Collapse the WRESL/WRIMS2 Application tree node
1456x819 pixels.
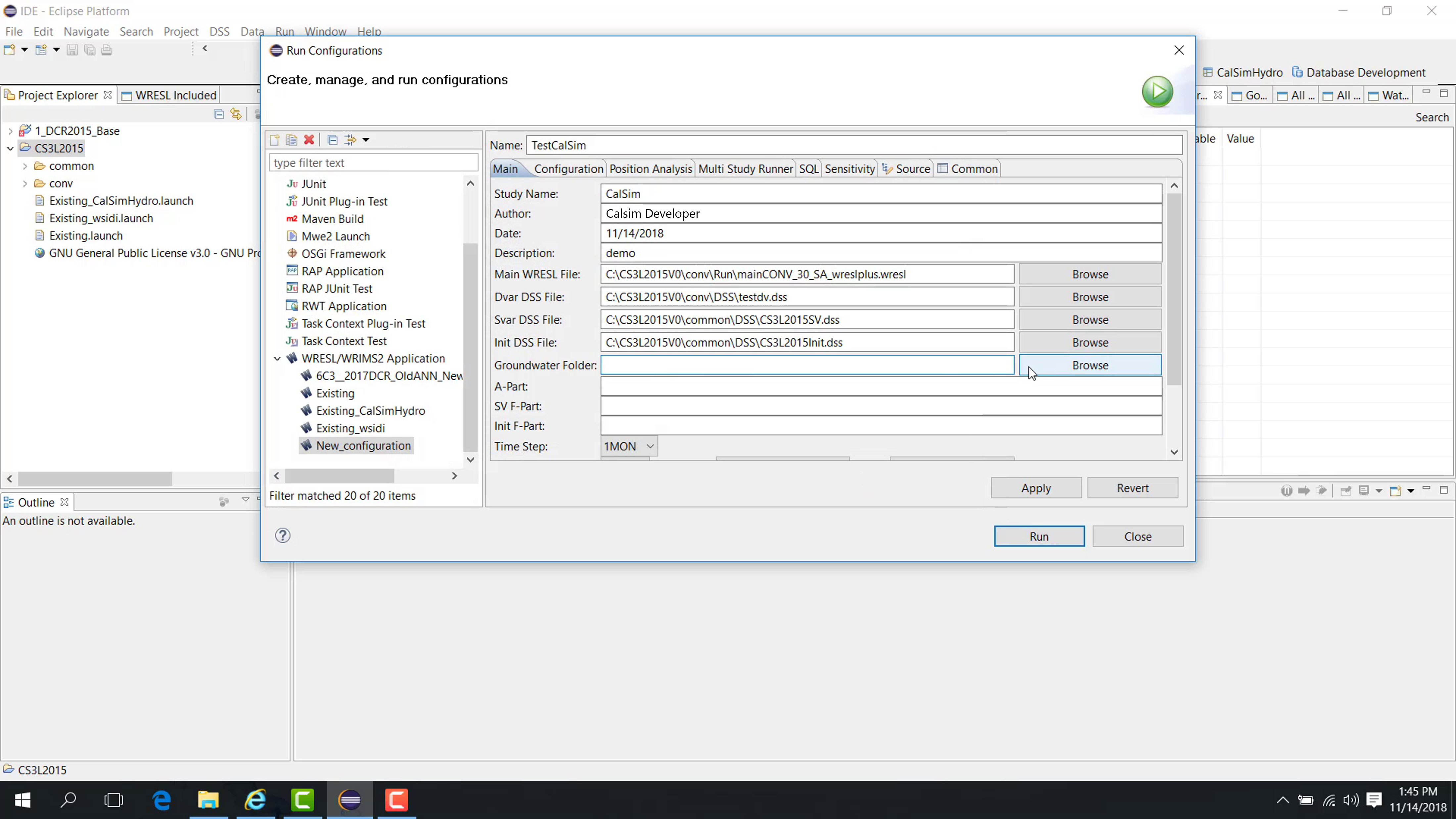point(278,358)
